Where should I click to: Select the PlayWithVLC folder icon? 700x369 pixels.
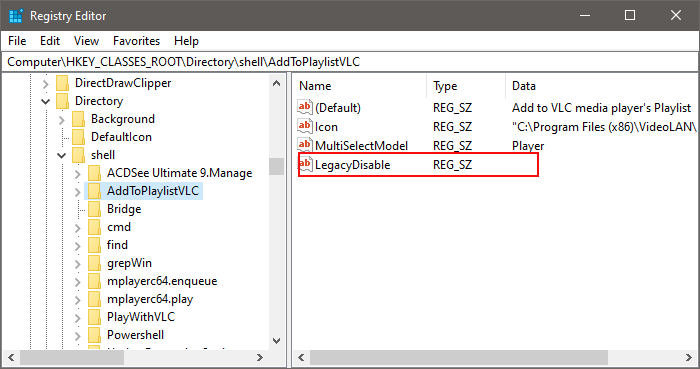[x=95, y=317]
